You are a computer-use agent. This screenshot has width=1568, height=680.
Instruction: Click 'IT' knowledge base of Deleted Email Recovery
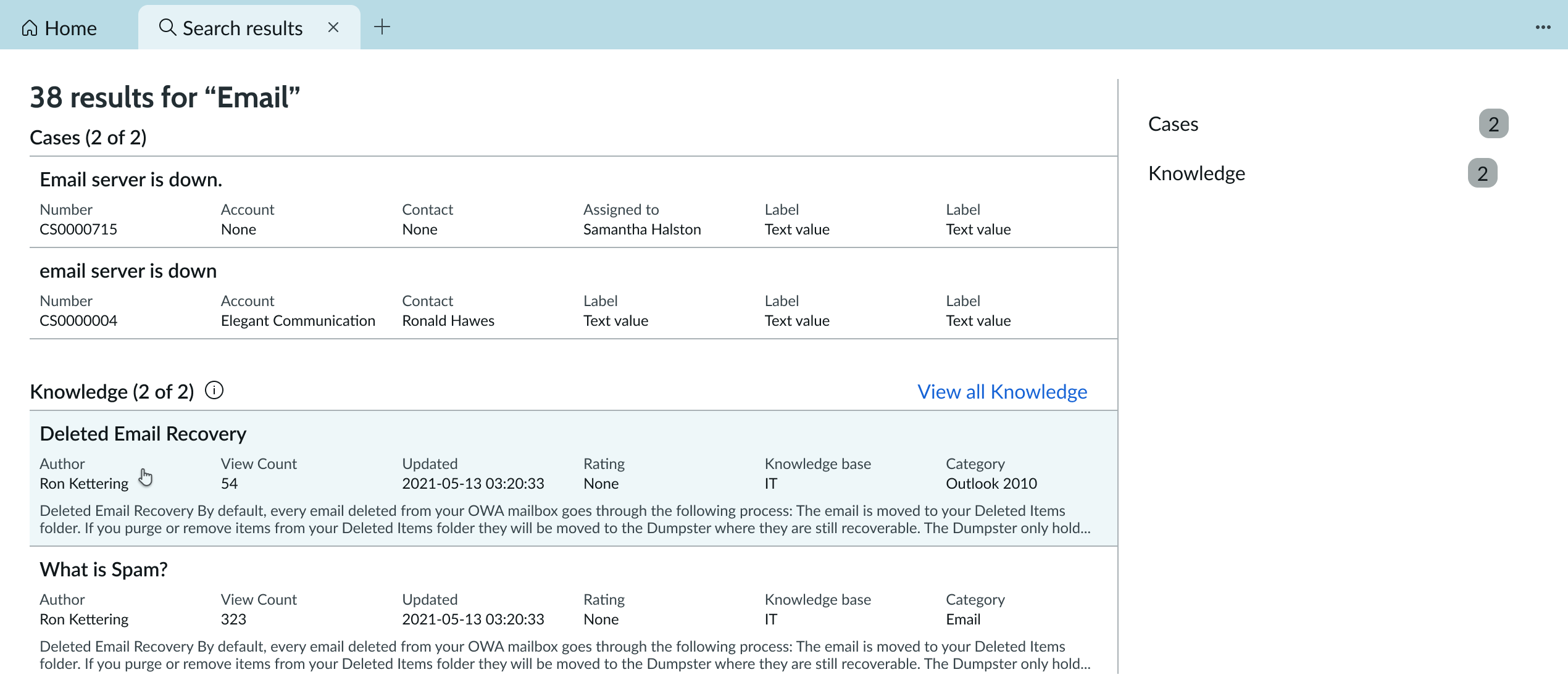pos(770,484)
